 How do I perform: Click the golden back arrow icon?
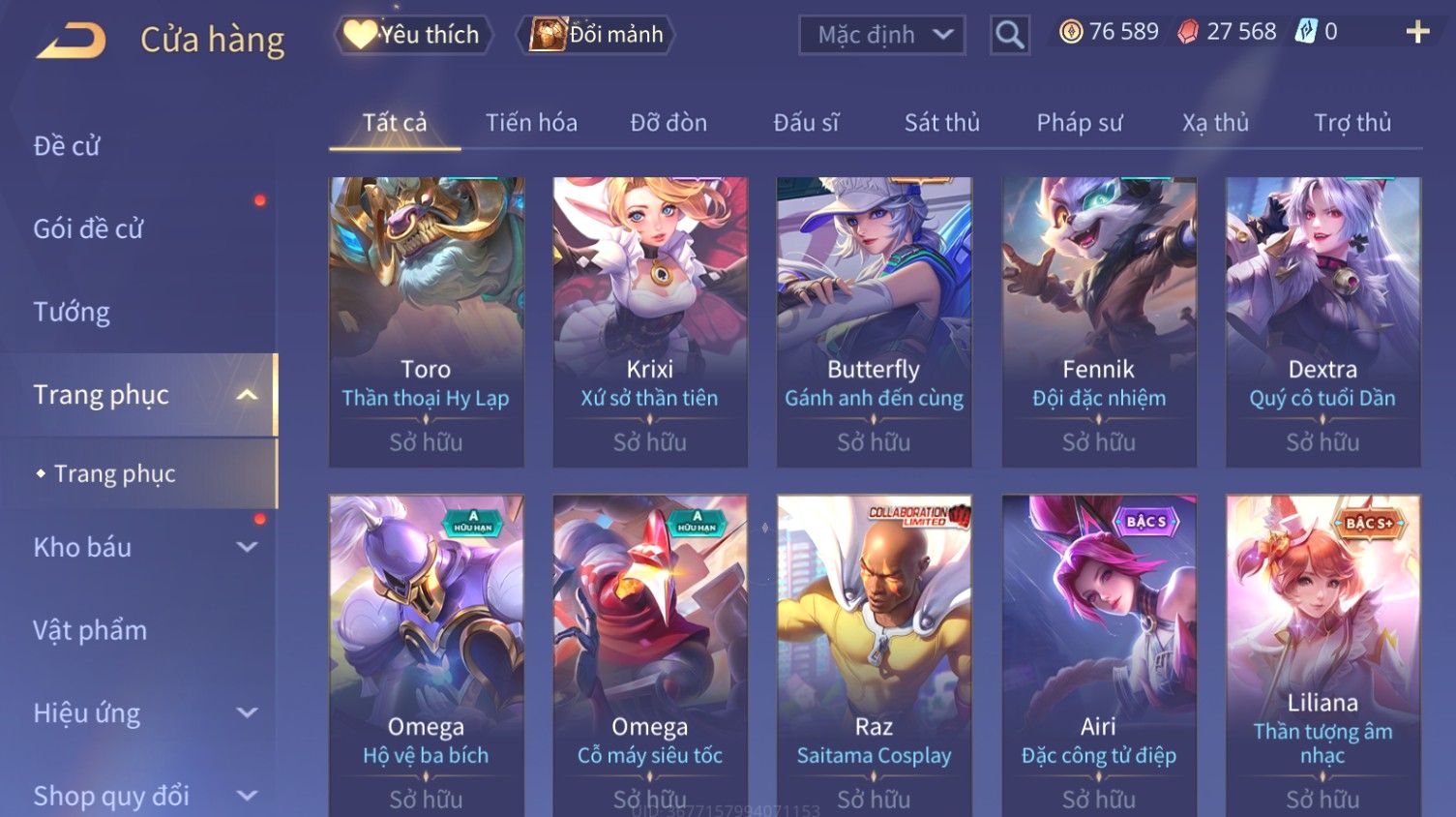click(71, 41)
